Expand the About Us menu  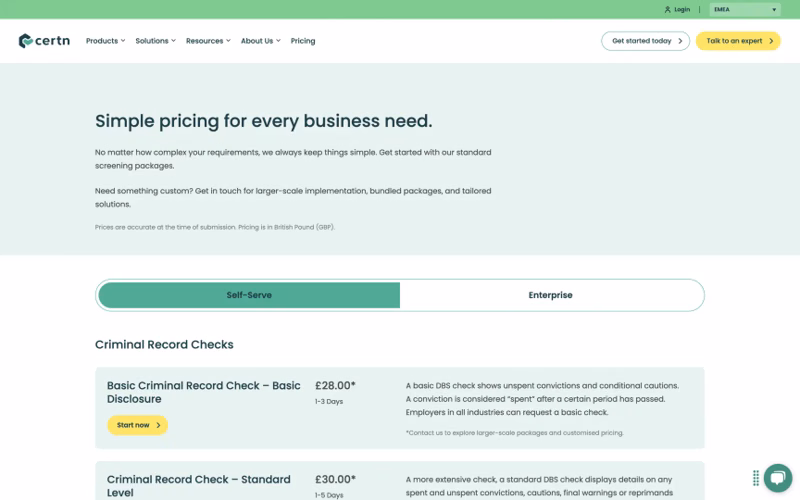click(261, 41)
